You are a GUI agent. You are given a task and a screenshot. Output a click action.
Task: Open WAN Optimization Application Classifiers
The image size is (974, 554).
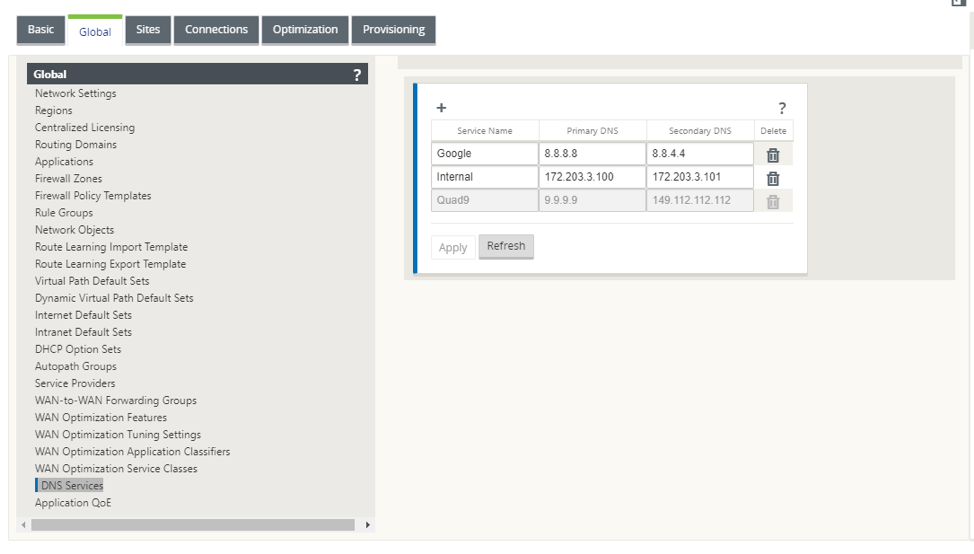(x=132, y=452)
